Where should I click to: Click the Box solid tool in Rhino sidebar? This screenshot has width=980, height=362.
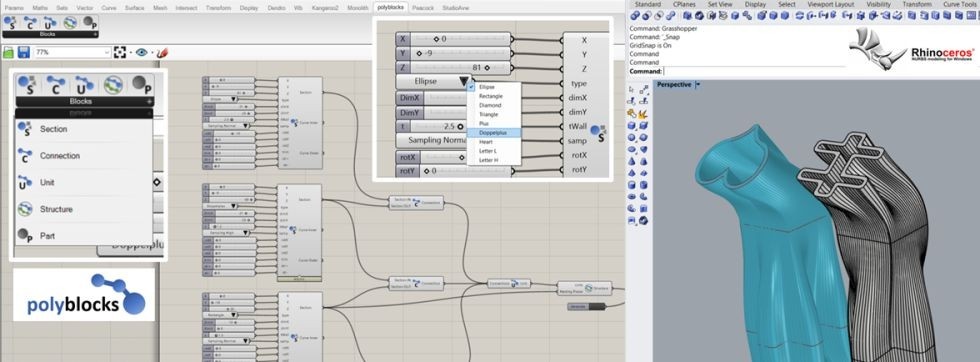(632, 126)
